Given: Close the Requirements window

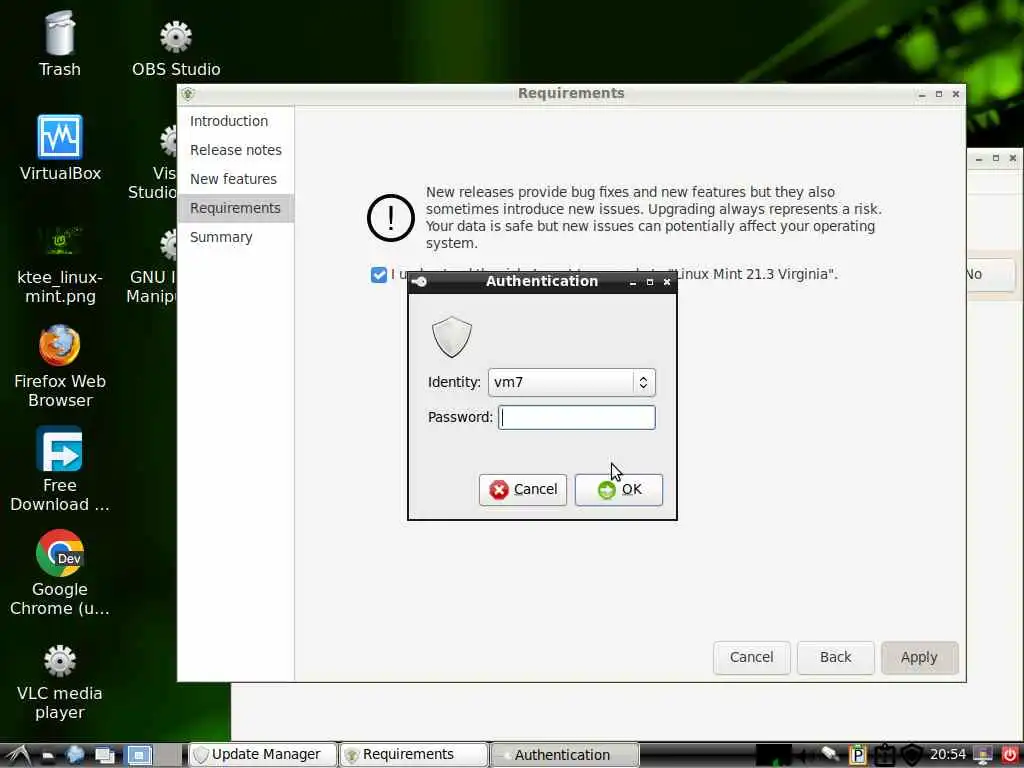Looking at the screenshot, I should click(955, 94).
